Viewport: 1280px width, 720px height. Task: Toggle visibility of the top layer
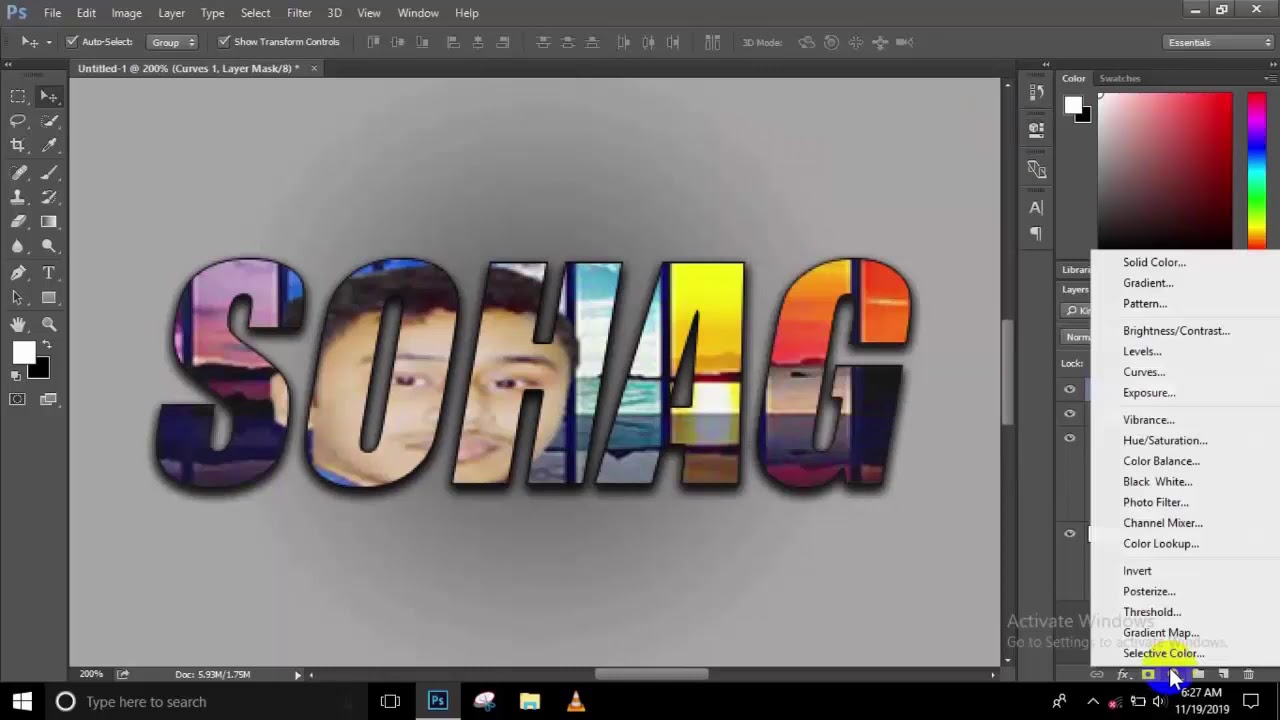[x=1070, y=389]
